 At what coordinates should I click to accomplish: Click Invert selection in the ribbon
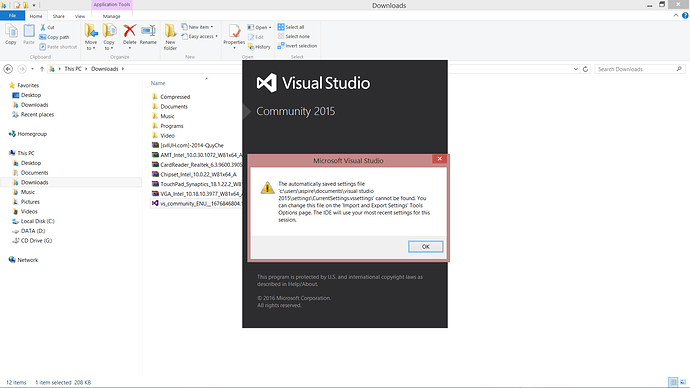point(297,46)
